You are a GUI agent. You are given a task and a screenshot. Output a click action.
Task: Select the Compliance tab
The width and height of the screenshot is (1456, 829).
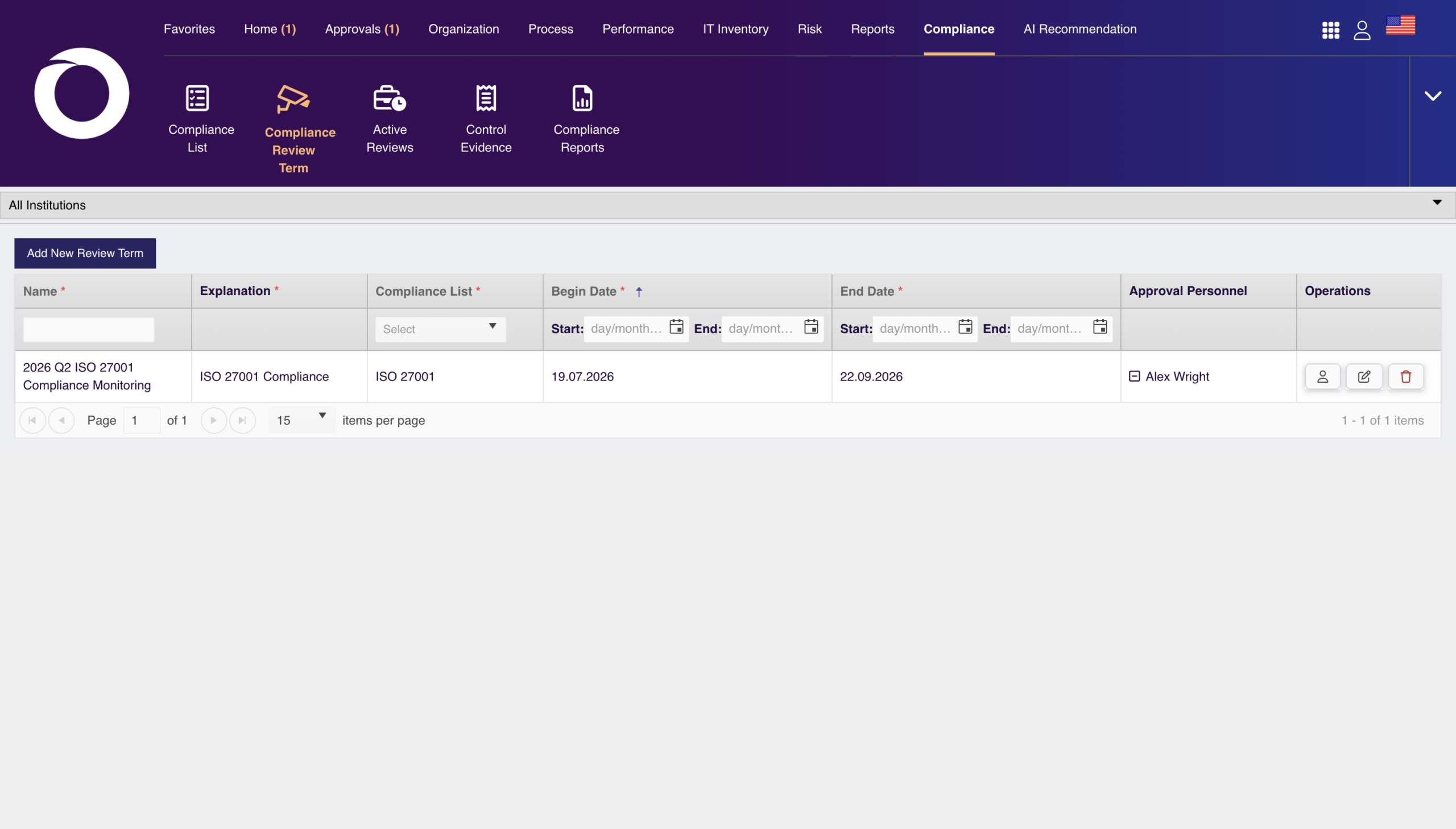958,29
